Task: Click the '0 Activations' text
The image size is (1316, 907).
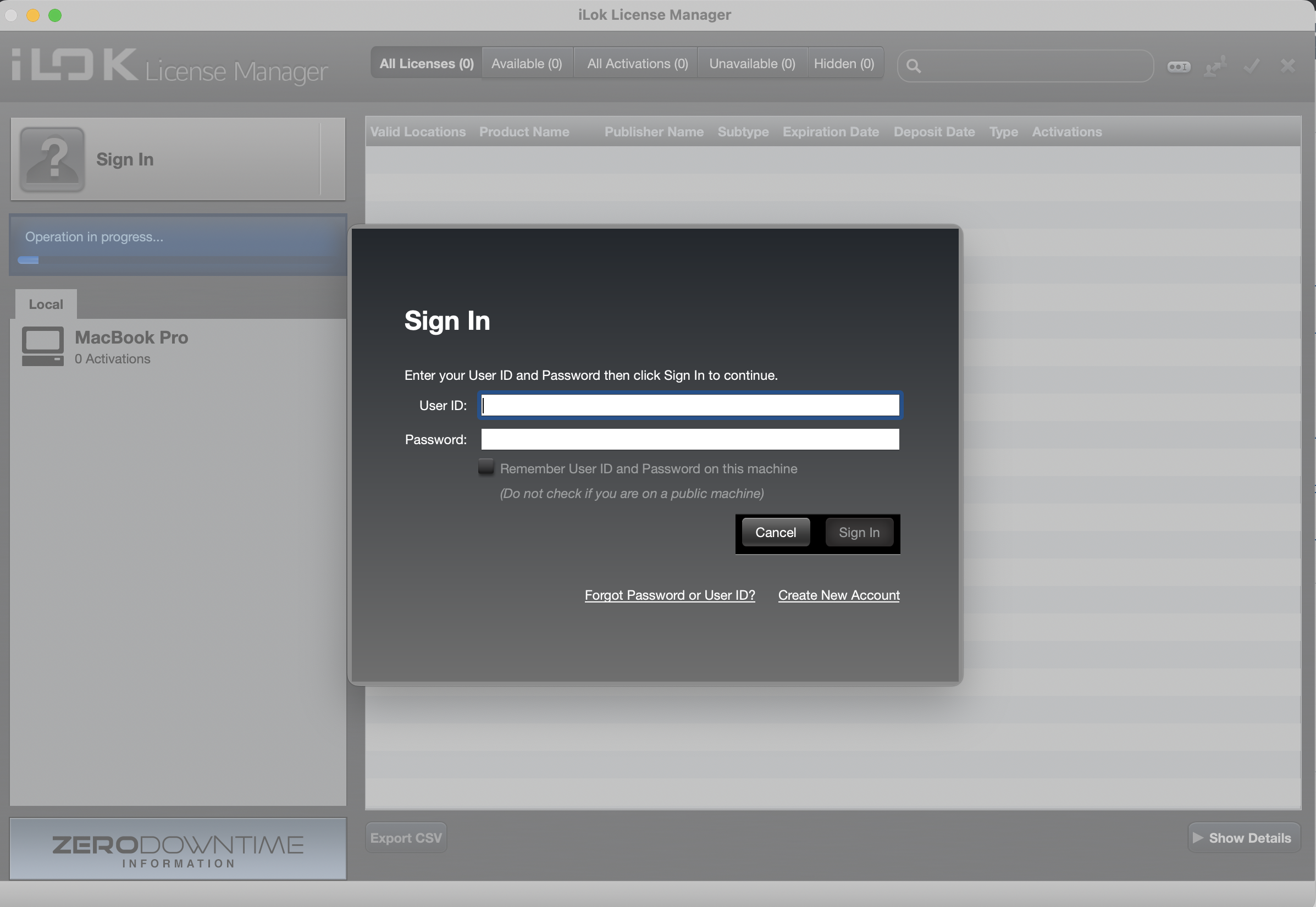Action: [113, 358]
